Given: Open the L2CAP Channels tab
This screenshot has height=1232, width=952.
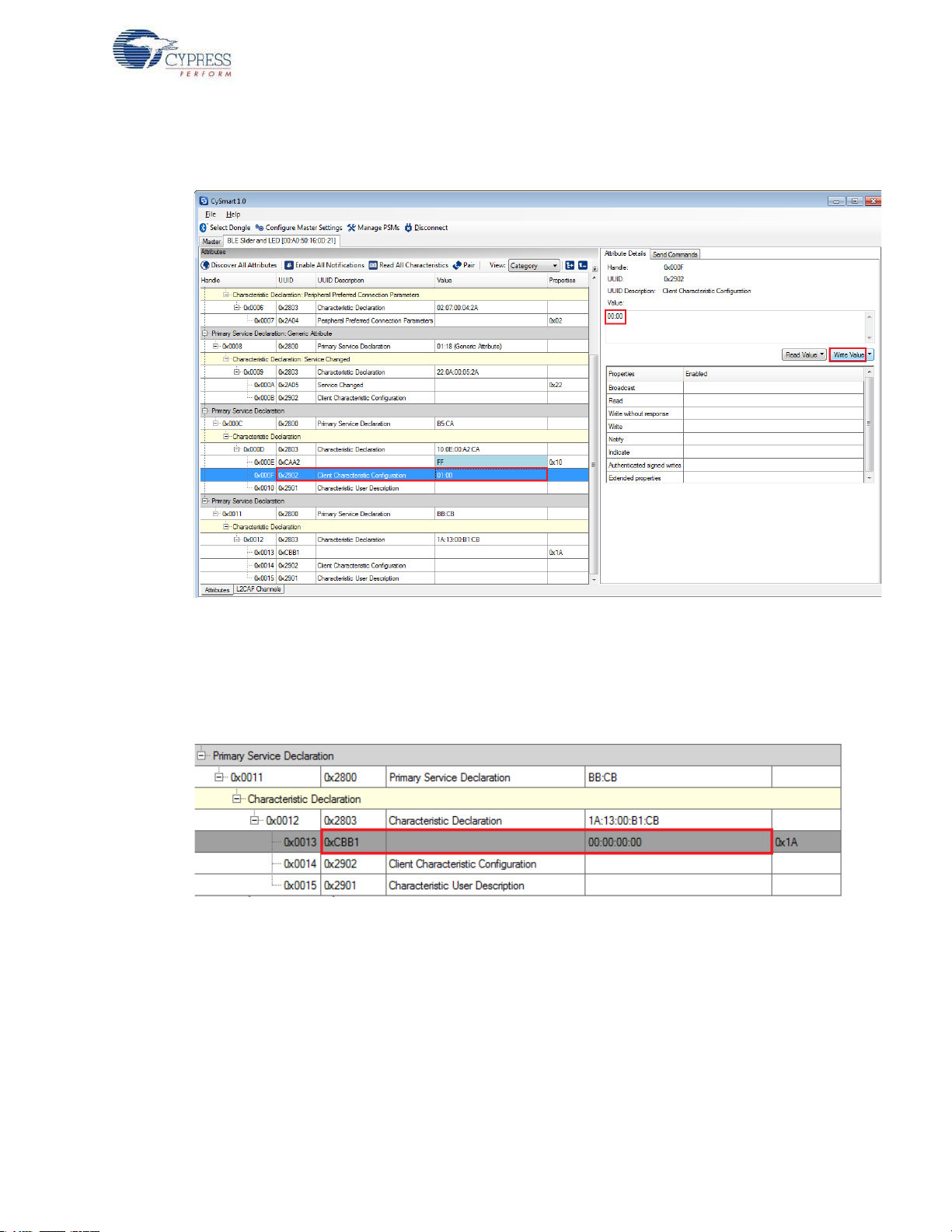Looking at the screenshot, I should pos(259,589).
